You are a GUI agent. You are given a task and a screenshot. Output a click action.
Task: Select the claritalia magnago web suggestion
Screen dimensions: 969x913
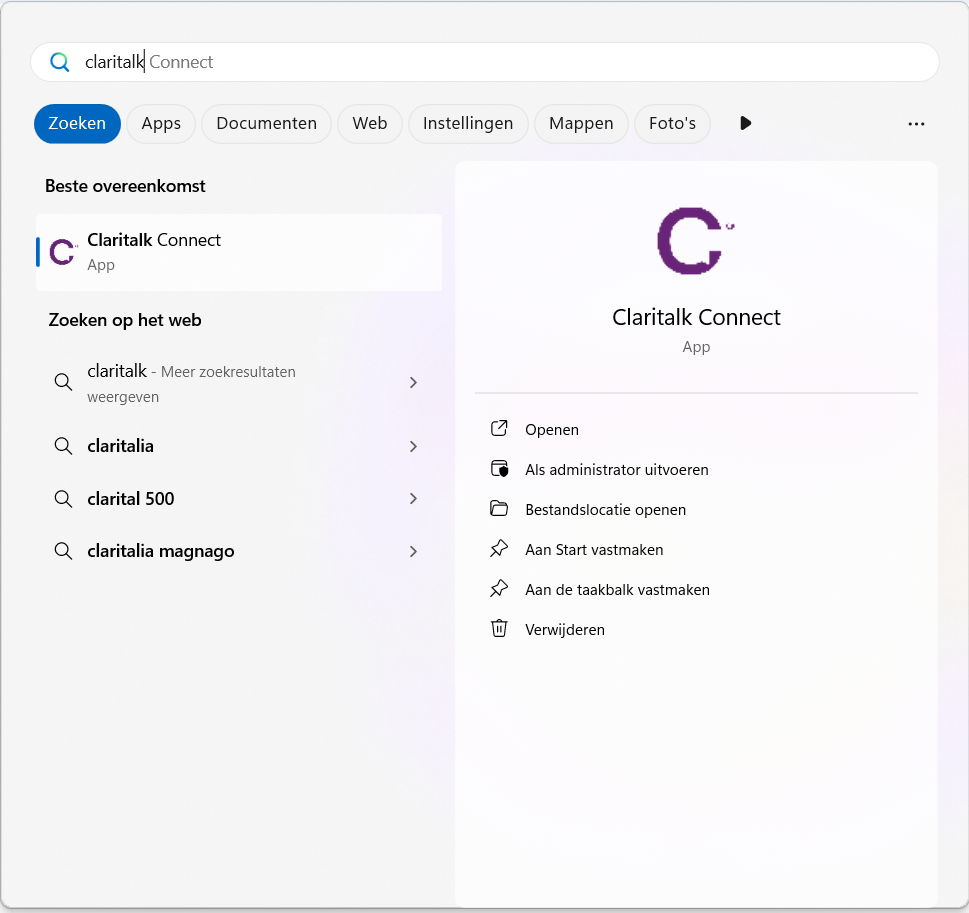pyautogui.click(x=239, y=551)
